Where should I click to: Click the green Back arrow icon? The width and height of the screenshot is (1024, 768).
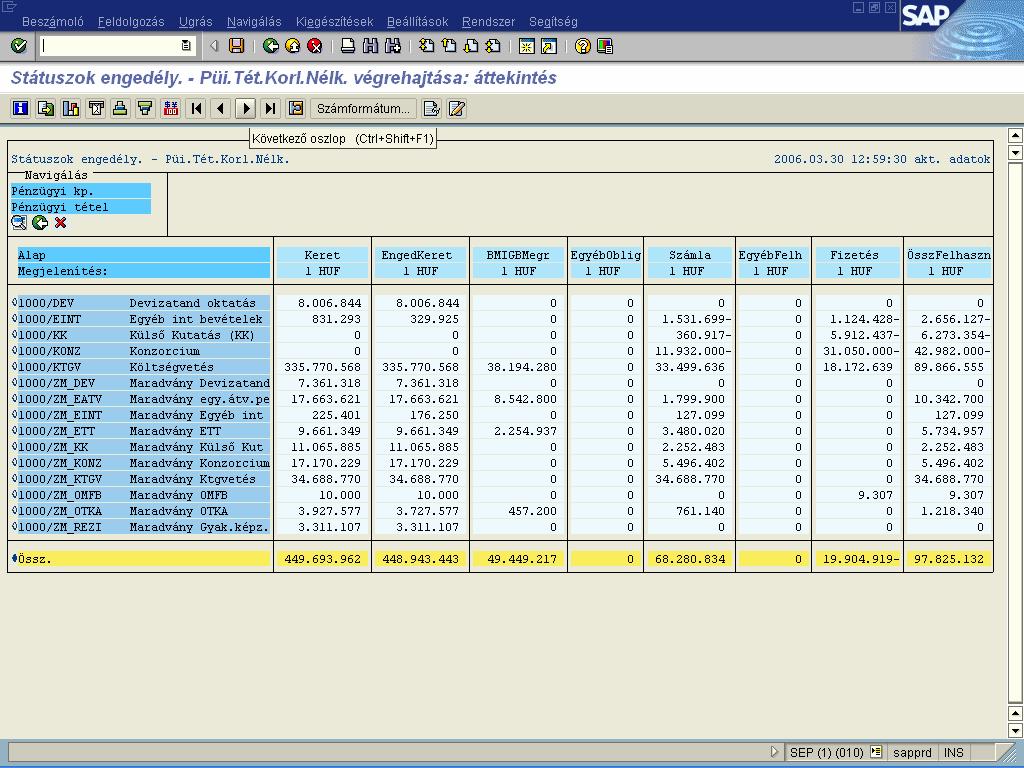click(270, 46)
